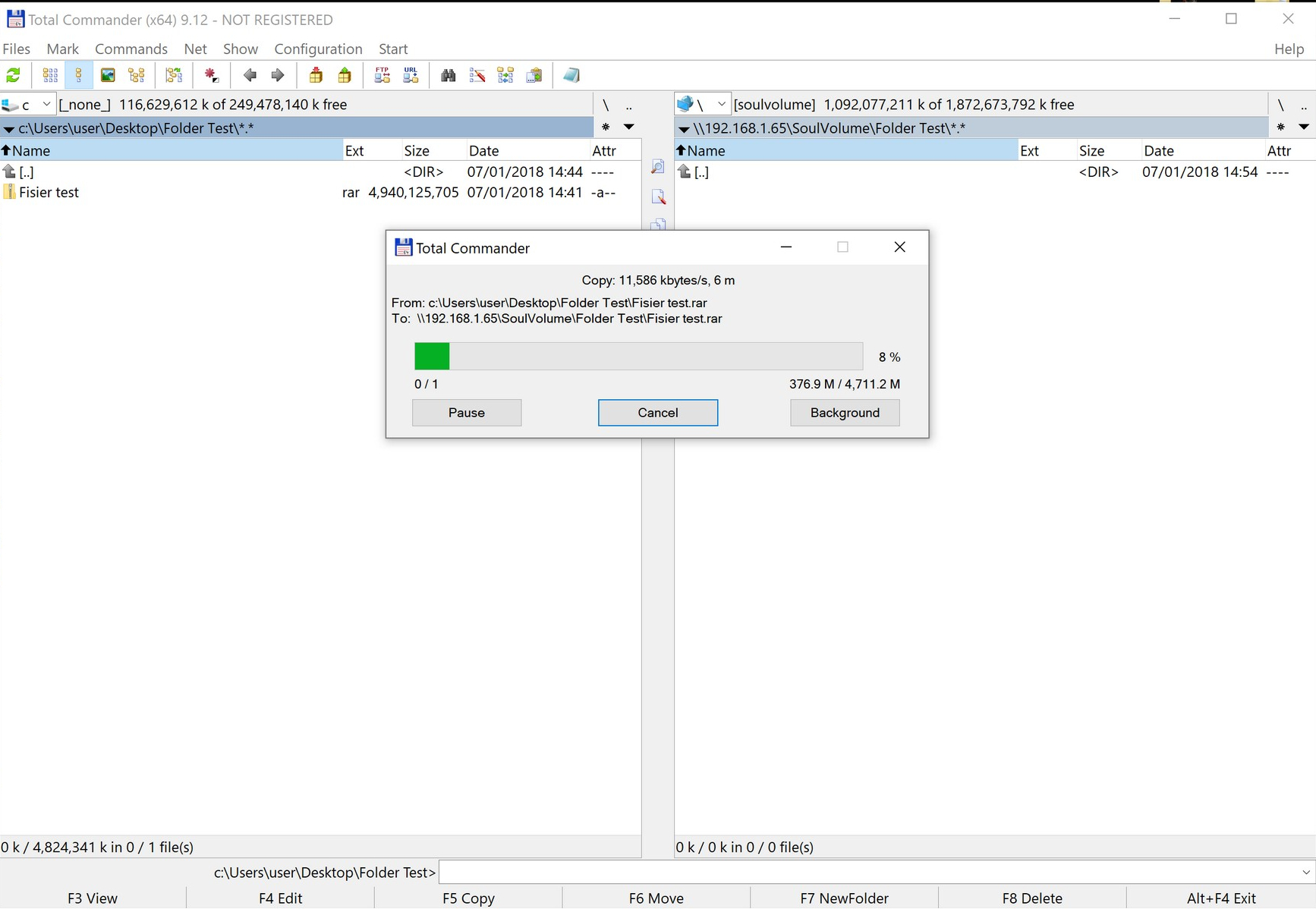Click the unpack files icon
Screen dimensions: 1316x909
(345, 75)
